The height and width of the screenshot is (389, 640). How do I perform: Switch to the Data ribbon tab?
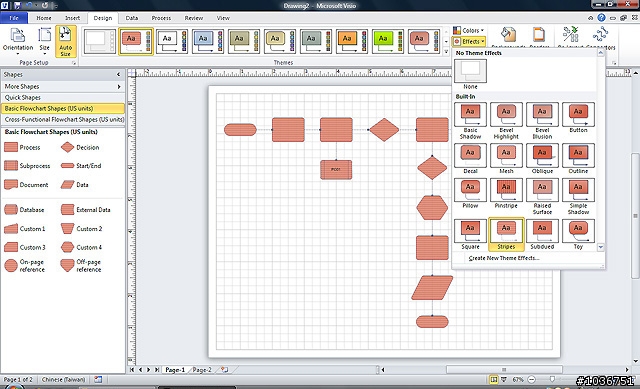tap(131, 18)
